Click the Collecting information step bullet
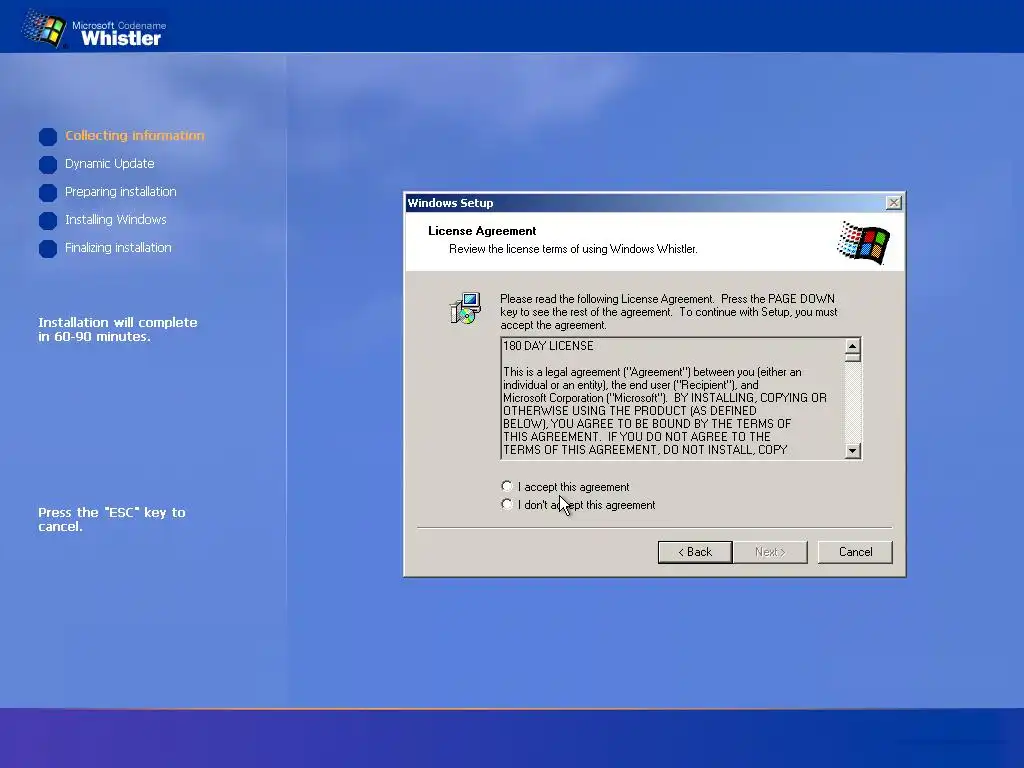 (x=48, y=136)
